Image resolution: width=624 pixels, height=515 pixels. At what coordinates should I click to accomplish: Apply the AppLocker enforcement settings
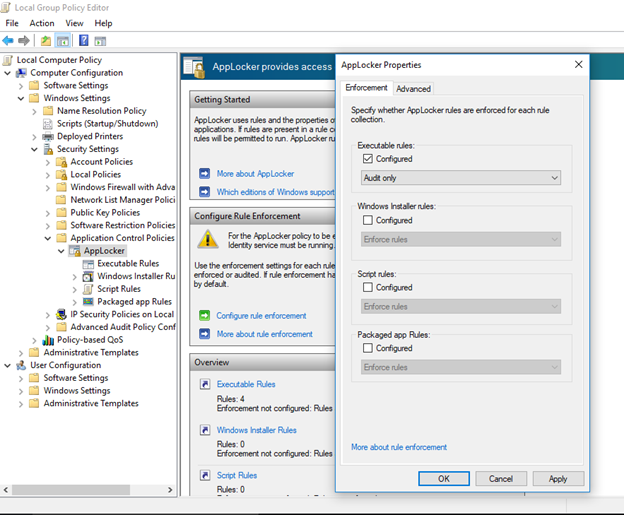pos(558,479)
